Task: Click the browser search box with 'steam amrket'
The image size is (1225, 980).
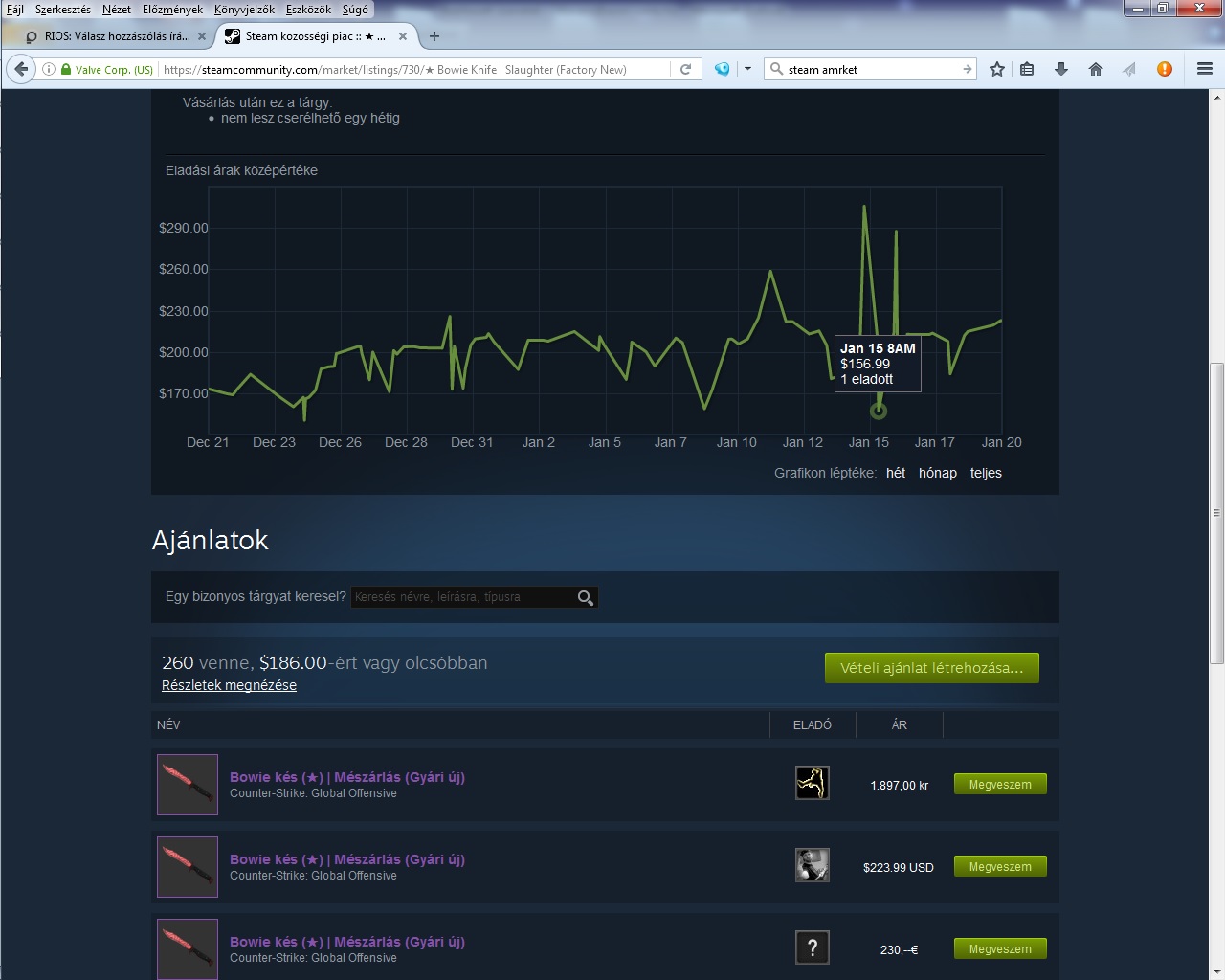Action: [871, 69]
